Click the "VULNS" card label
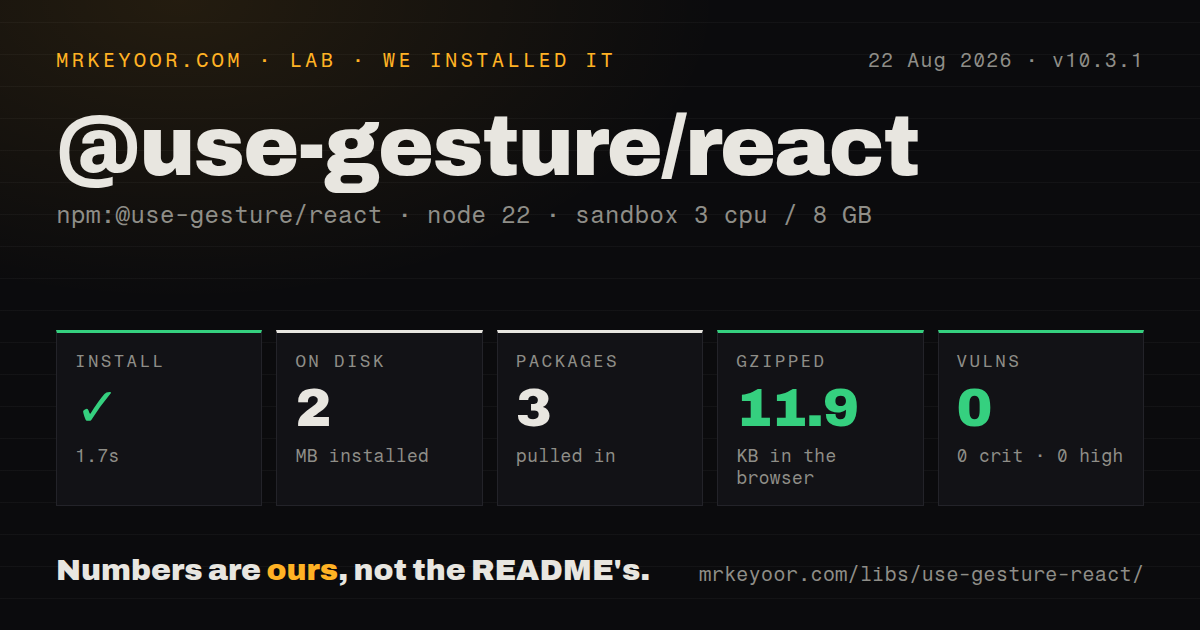The width and height of the screenshot is (1200, 630). 988,362
